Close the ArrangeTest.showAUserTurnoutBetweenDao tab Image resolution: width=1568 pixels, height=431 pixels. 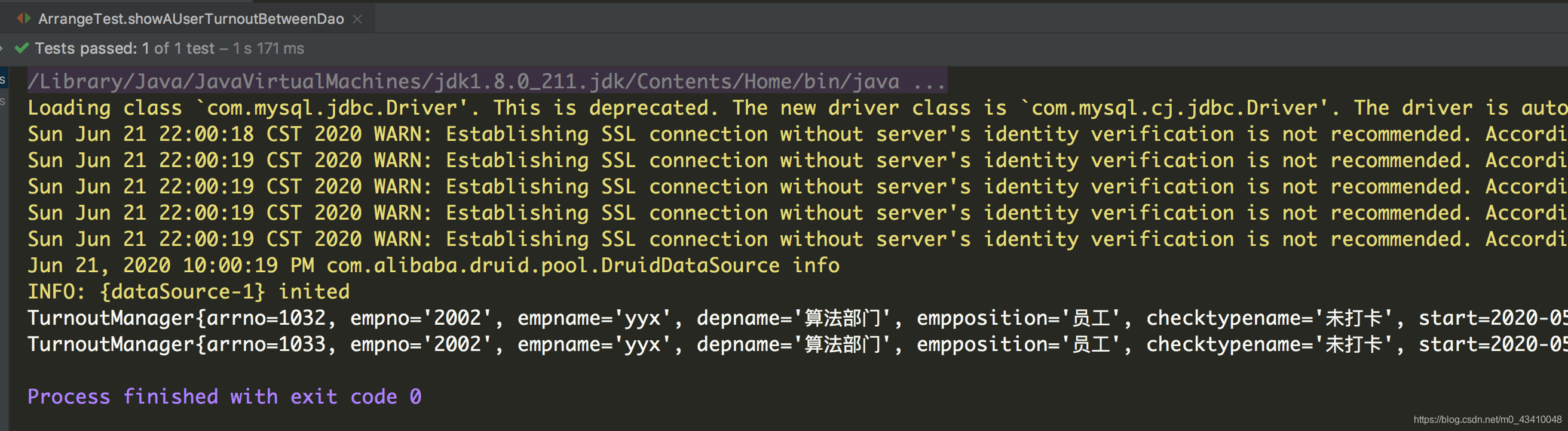[x=358, y=20]
